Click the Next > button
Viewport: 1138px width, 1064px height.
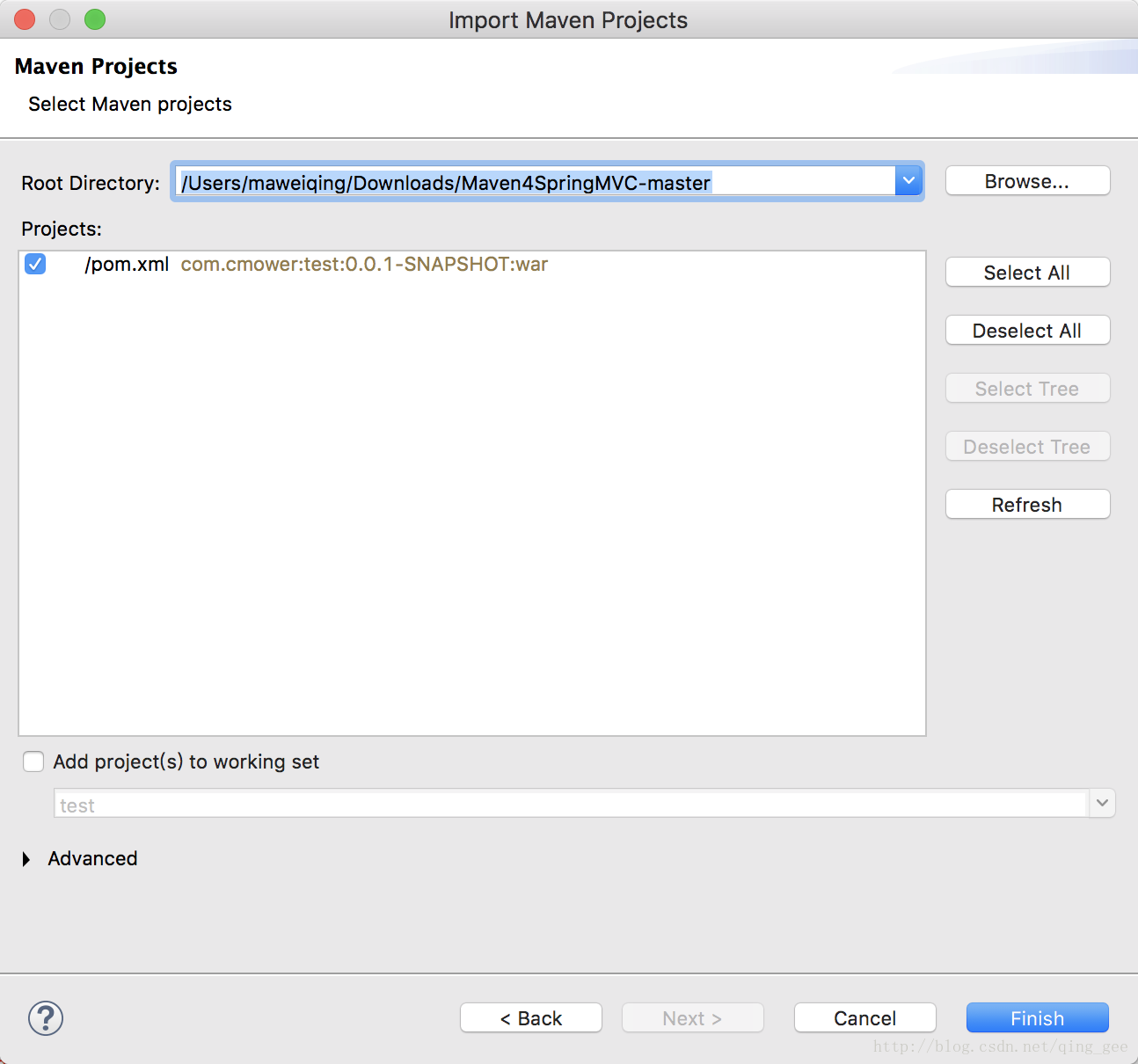(x=693, y=1018)
